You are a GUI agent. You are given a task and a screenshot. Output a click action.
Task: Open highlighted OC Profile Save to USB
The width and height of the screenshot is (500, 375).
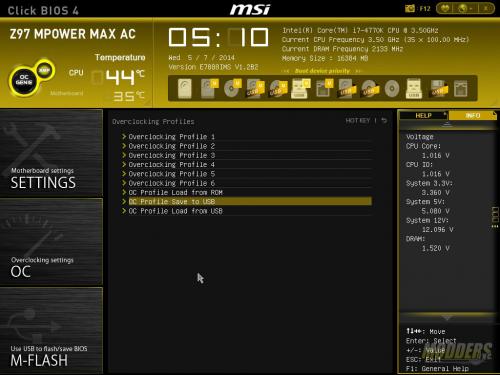coord(247,202)
